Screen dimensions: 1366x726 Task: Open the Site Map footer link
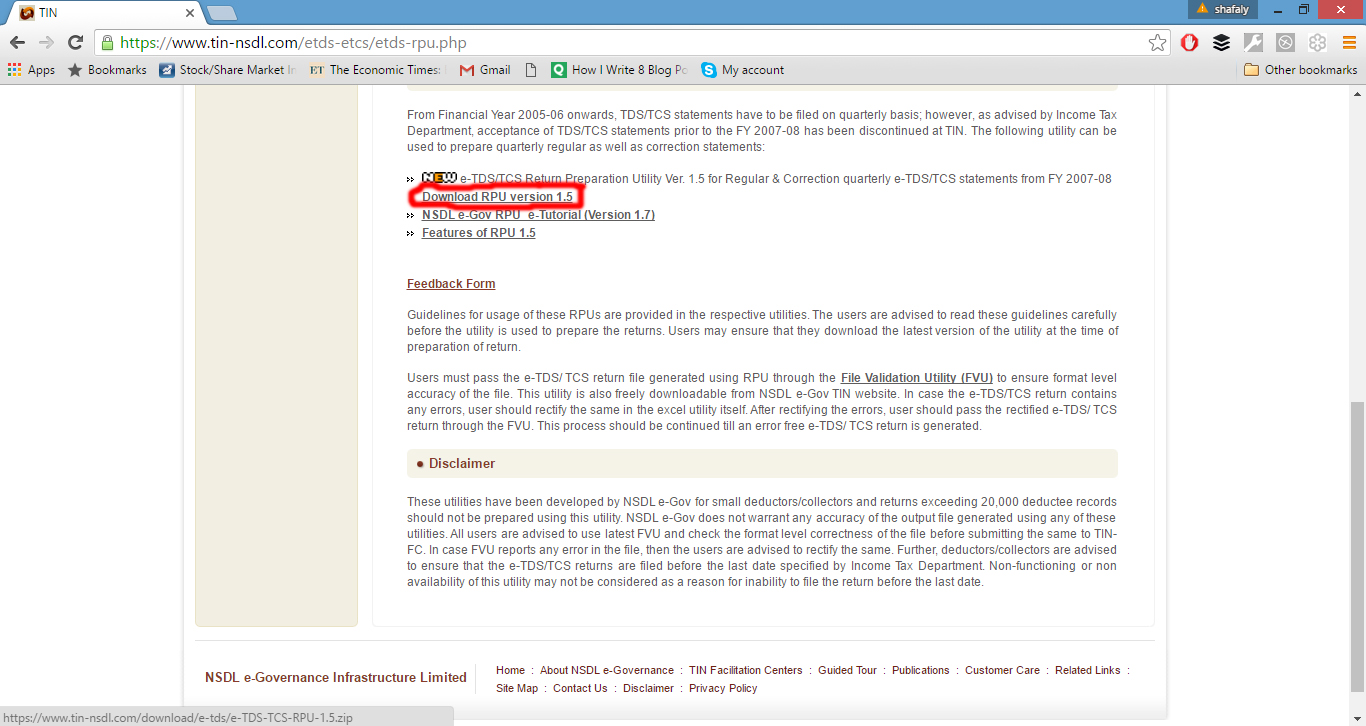pyautogui.click(x=517, y=688)
